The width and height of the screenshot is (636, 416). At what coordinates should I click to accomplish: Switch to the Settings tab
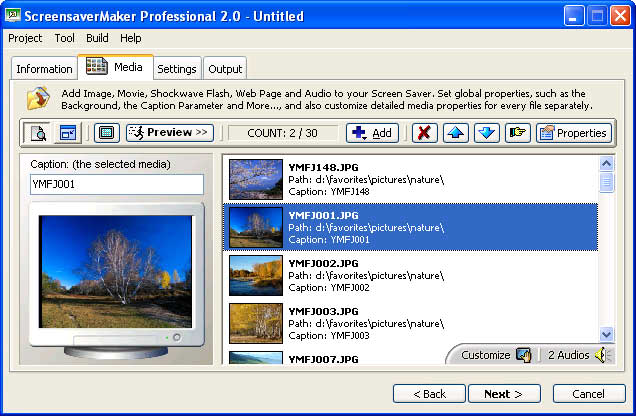177,69
